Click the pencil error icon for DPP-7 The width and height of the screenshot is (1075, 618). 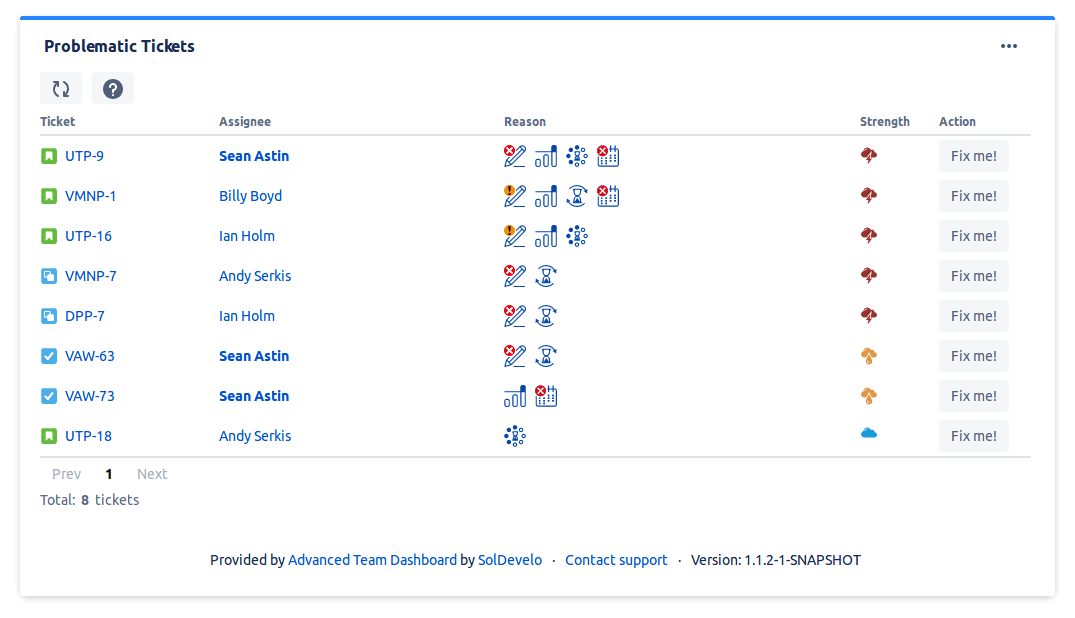click(x=514, y=316)
